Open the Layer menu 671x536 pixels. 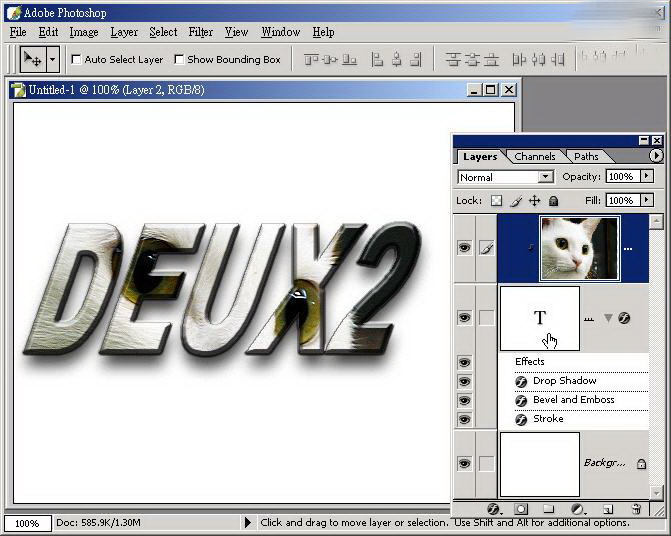point(124,32)
